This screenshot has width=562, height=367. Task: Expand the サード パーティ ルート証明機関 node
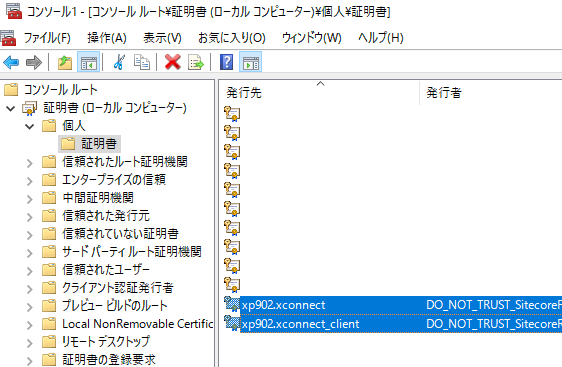pos(30,253)
